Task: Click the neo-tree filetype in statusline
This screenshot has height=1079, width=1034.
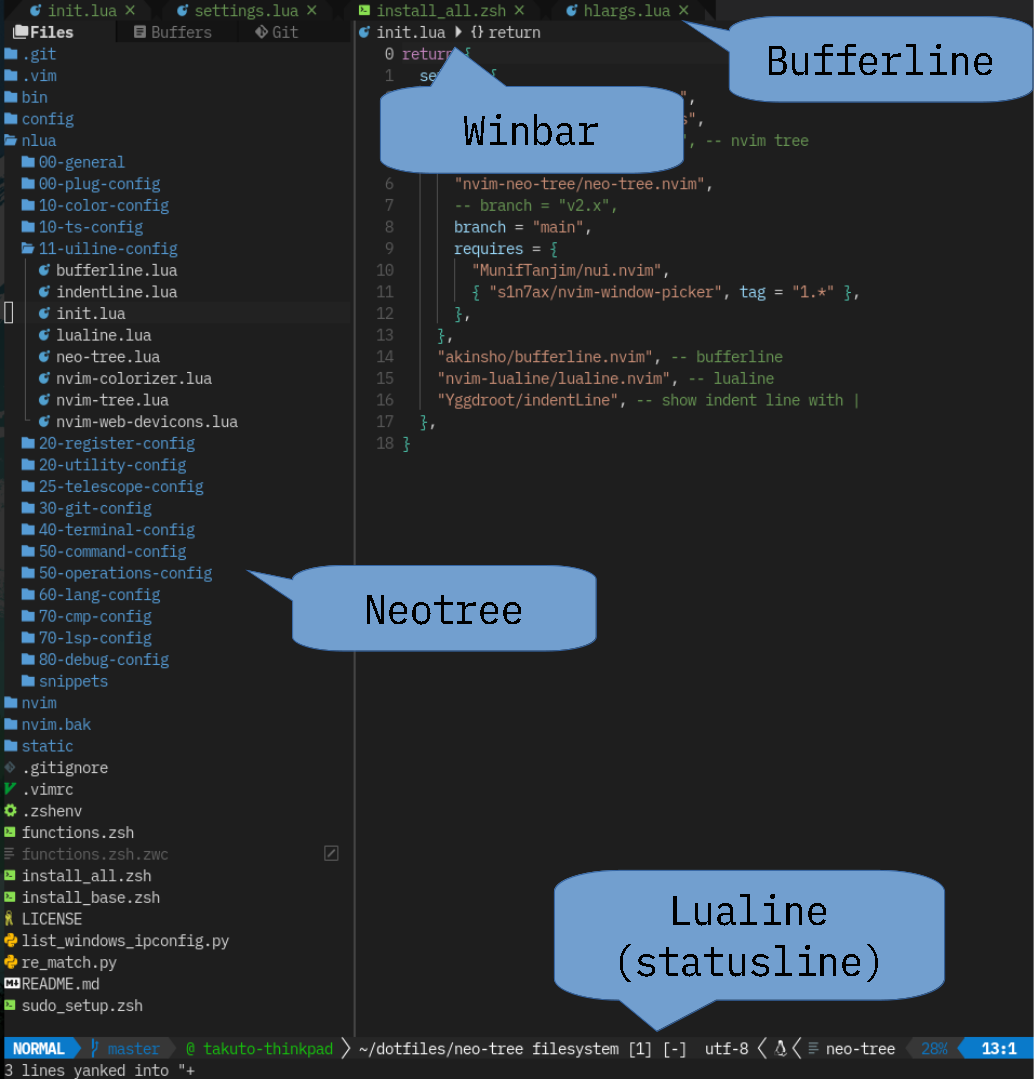Action: (860, 1048)
